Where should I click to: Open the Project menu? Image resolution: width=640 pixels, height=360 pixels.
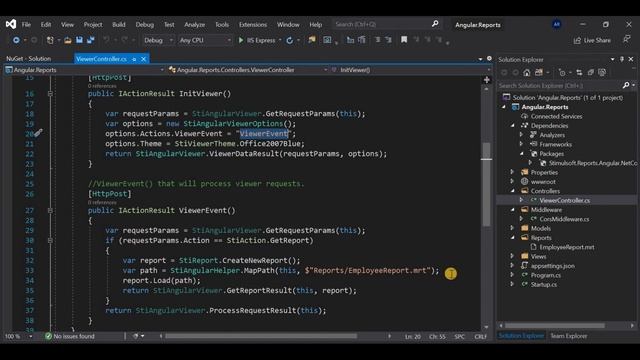pos(93,24)
